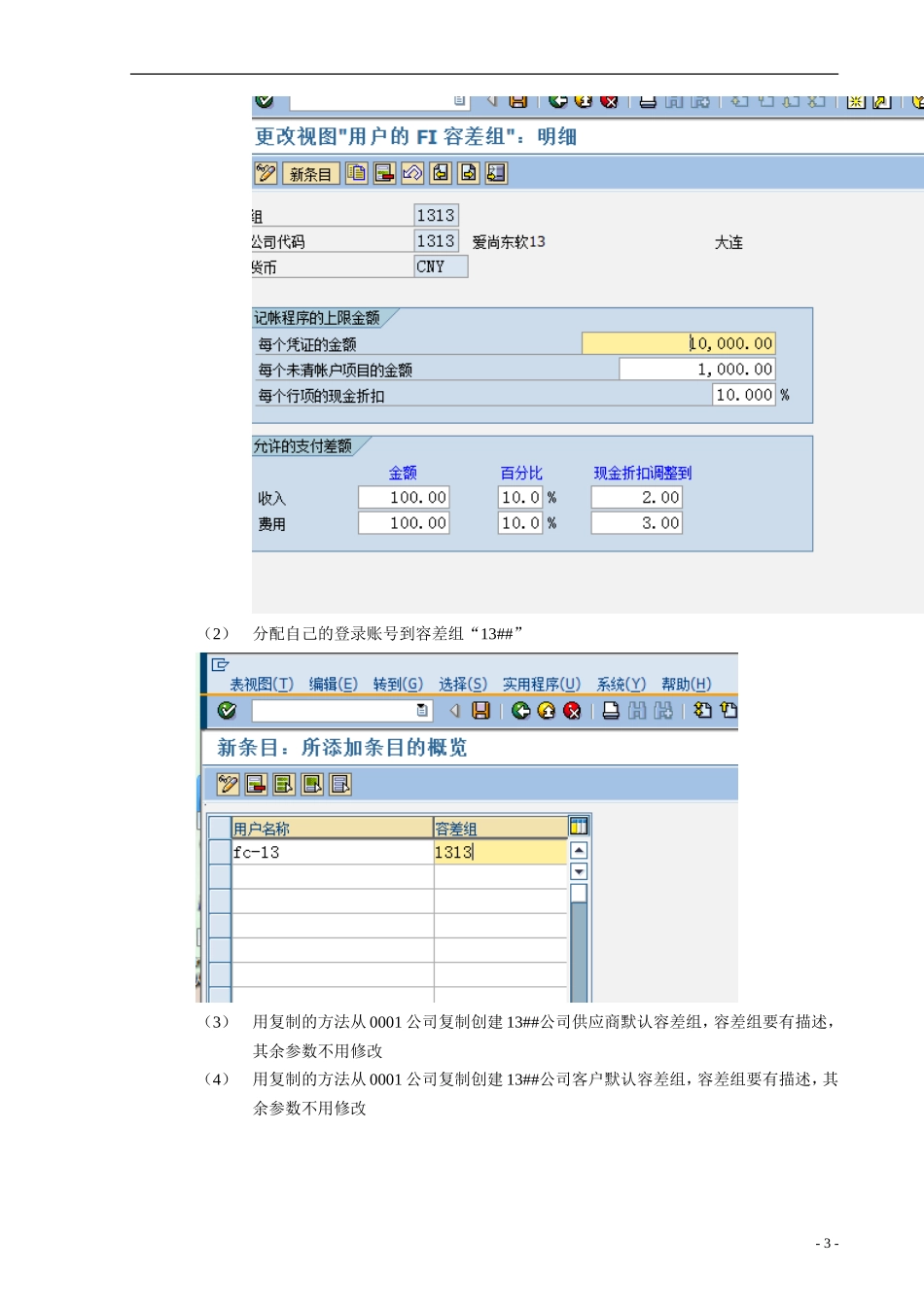Click the cash discount percent field 10.000
The image size is (924, 1307).
pyautogui.click(x=744, y=395)
